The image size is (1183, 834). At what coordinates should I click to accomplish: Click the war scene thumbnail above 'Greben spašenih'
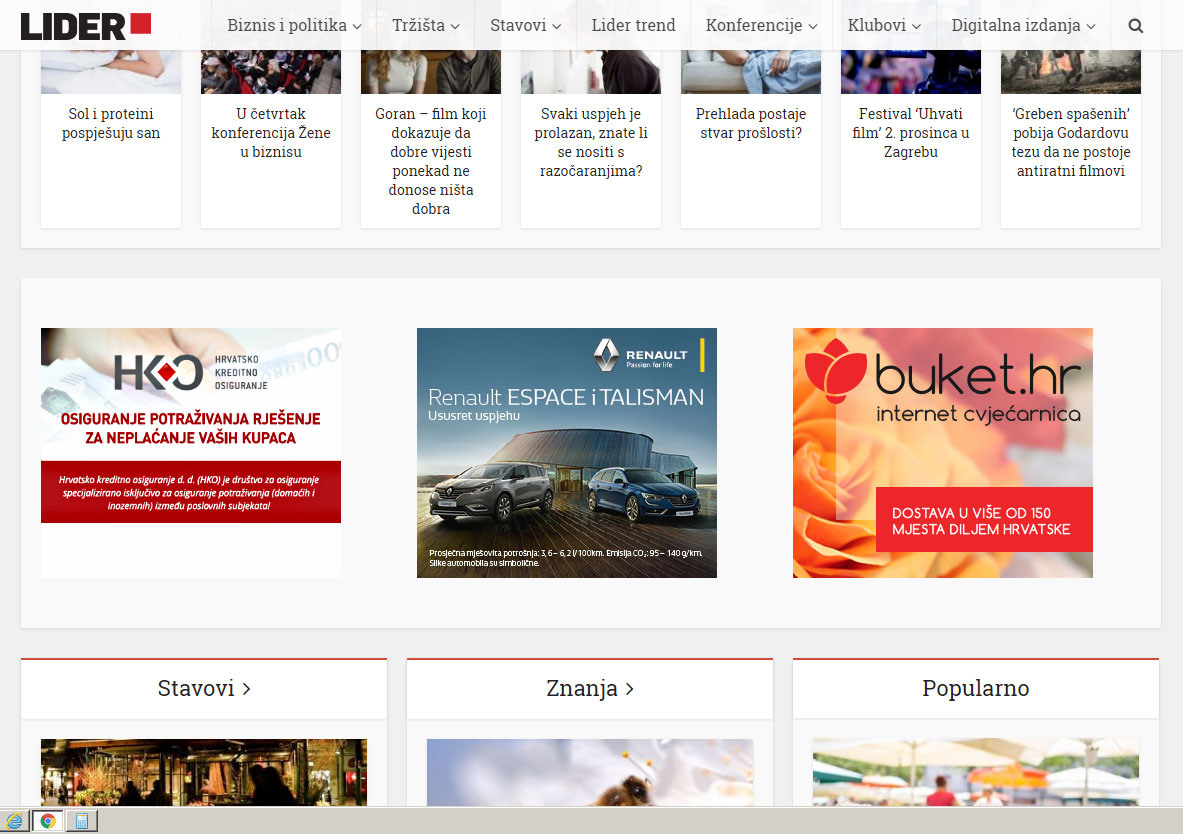tap(1071, 72)
